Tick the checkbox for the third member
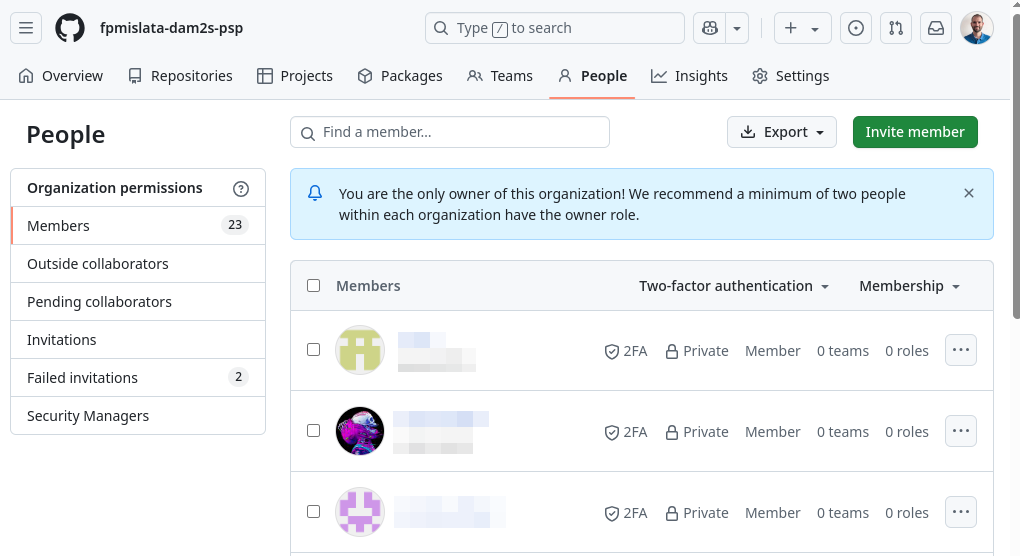 [314, 512]
